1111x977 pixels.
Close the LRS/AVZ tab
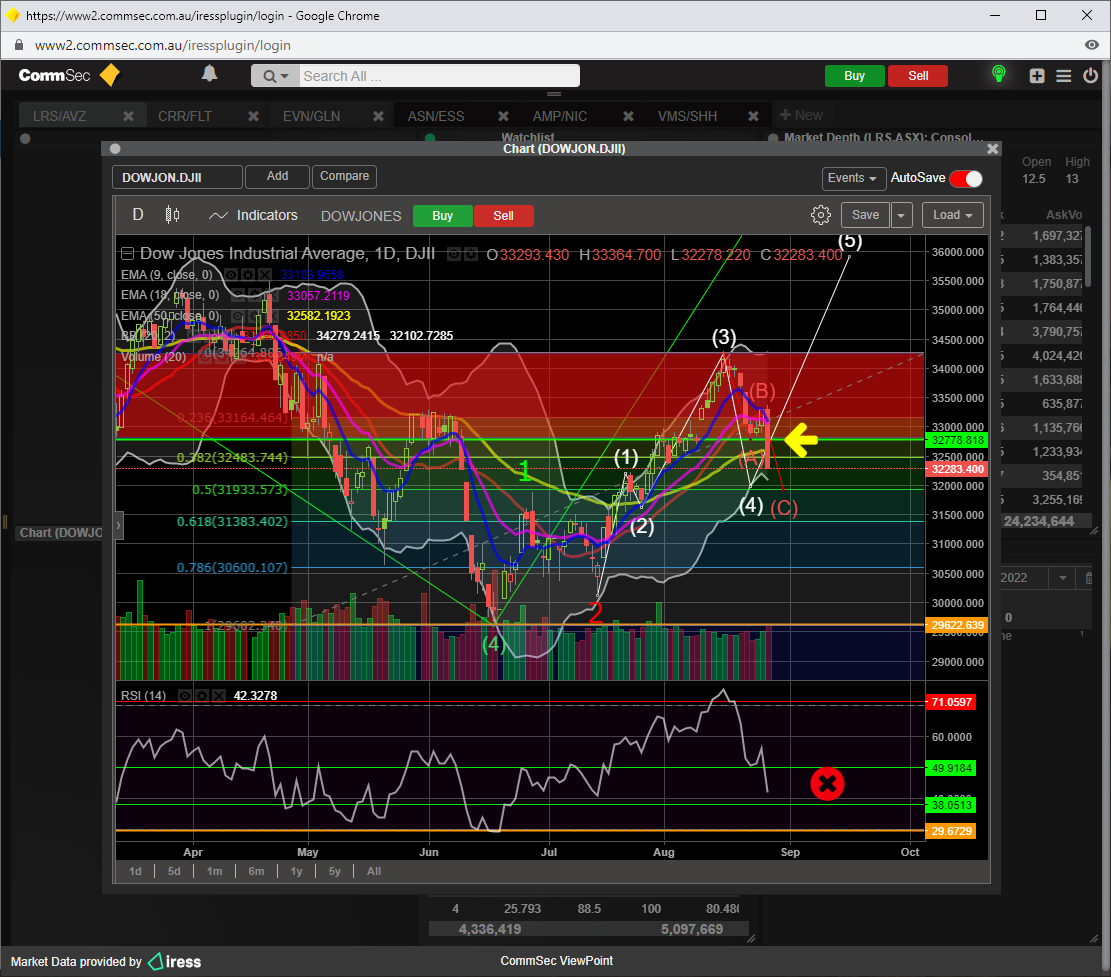point(128,116)
